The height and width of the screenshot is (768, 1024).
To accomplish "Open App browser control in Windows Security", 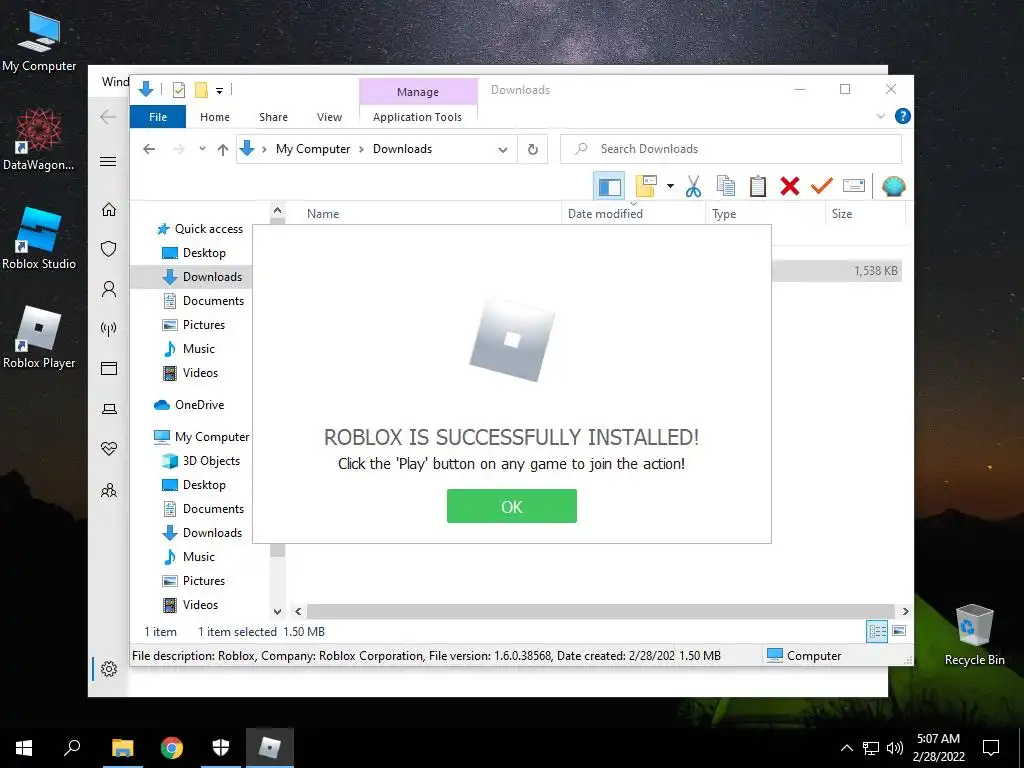I will pos(108,368).
